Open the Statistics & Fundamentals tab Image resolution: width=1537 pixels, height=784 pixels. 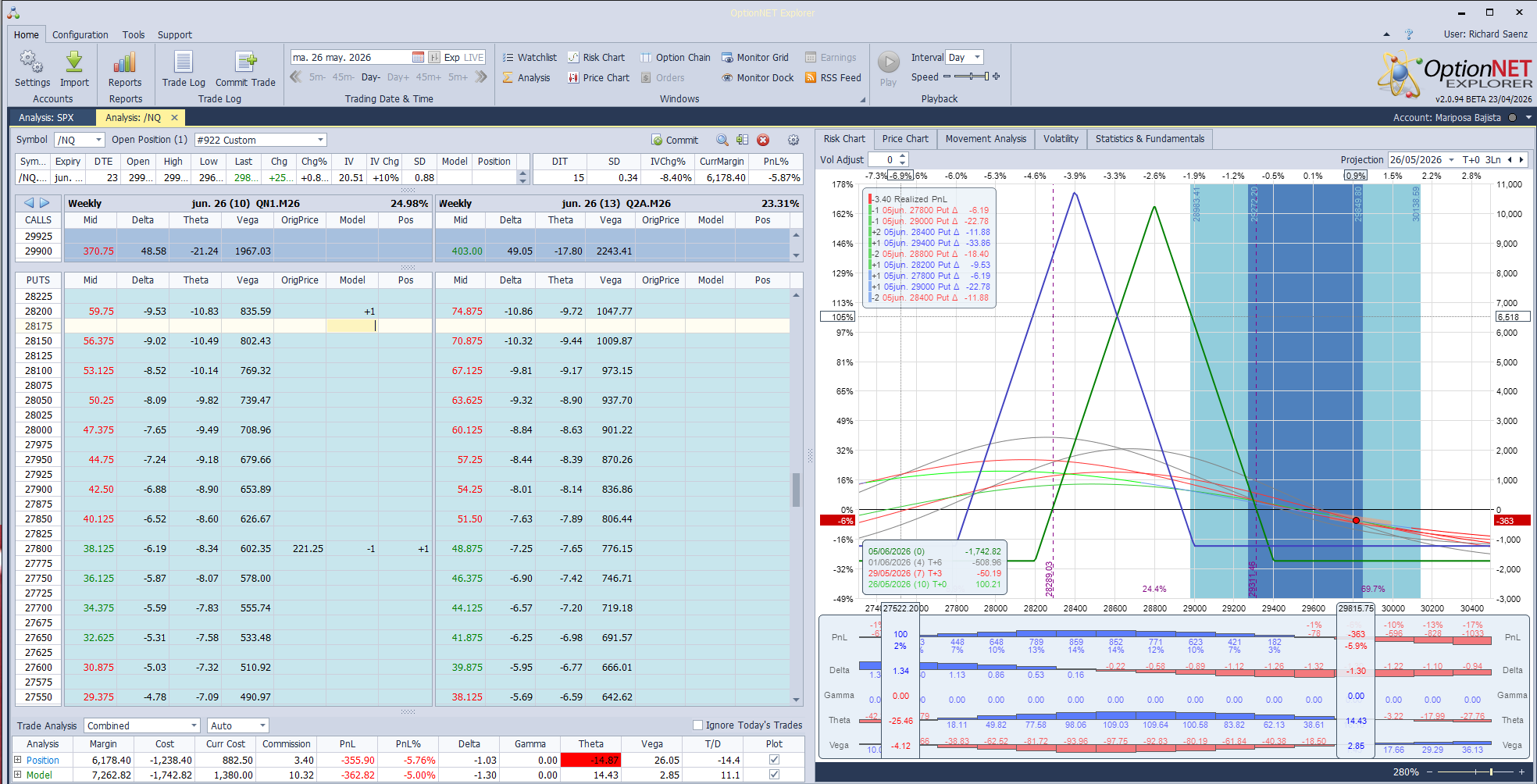click(1150, 139)
